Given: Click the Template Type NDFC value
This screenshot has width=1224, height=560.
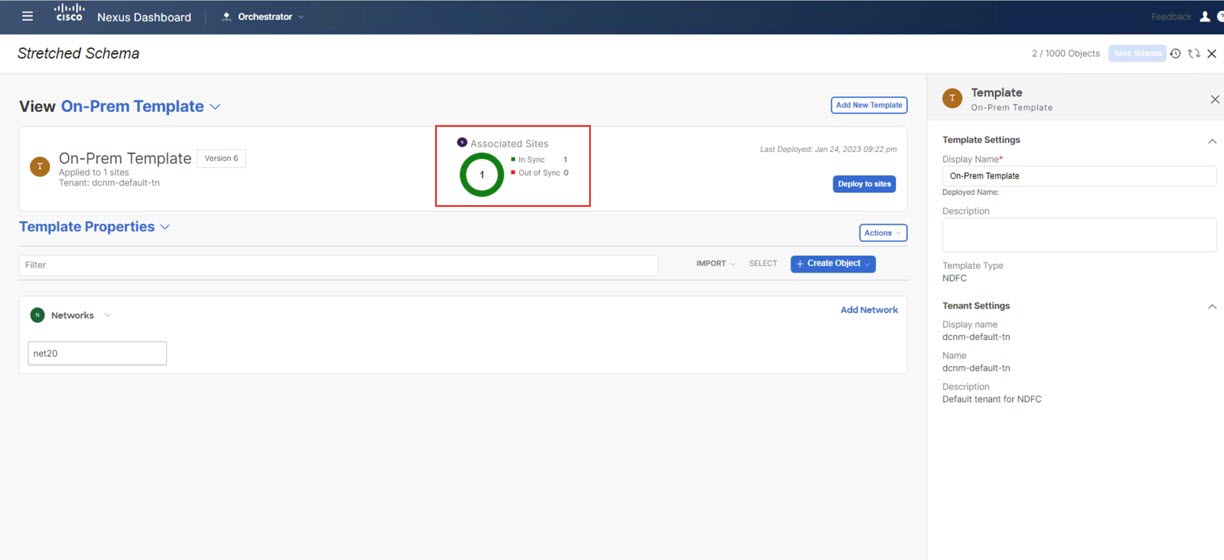Looking at the screenshot, I should coord(954,278).
